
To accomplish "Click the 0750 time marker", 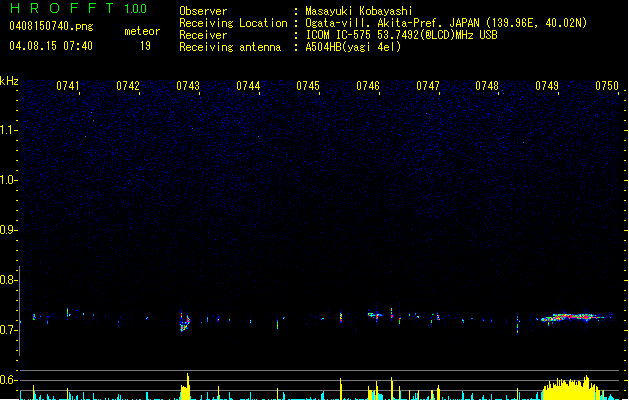I will click(x=607, y=86).
